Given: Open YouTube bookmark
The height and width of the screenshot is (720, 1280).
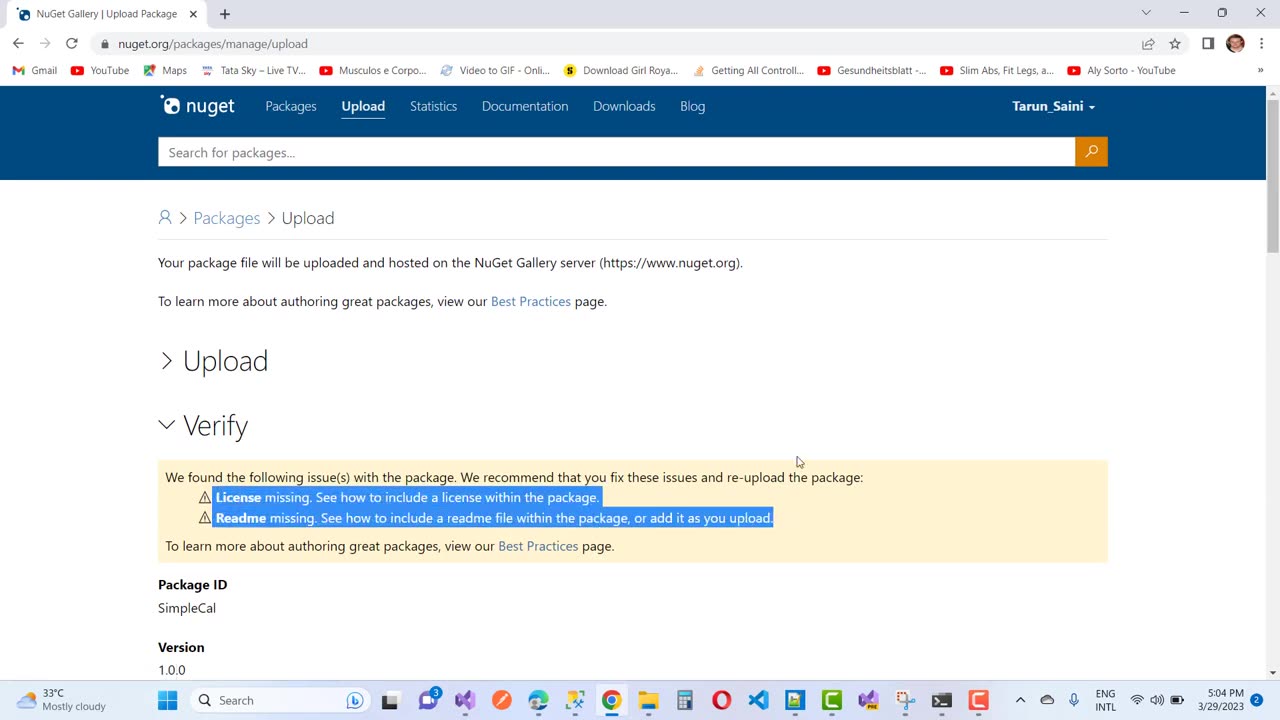Looking at the screenshot, I should pyautogui.click(x=100, y=71).
